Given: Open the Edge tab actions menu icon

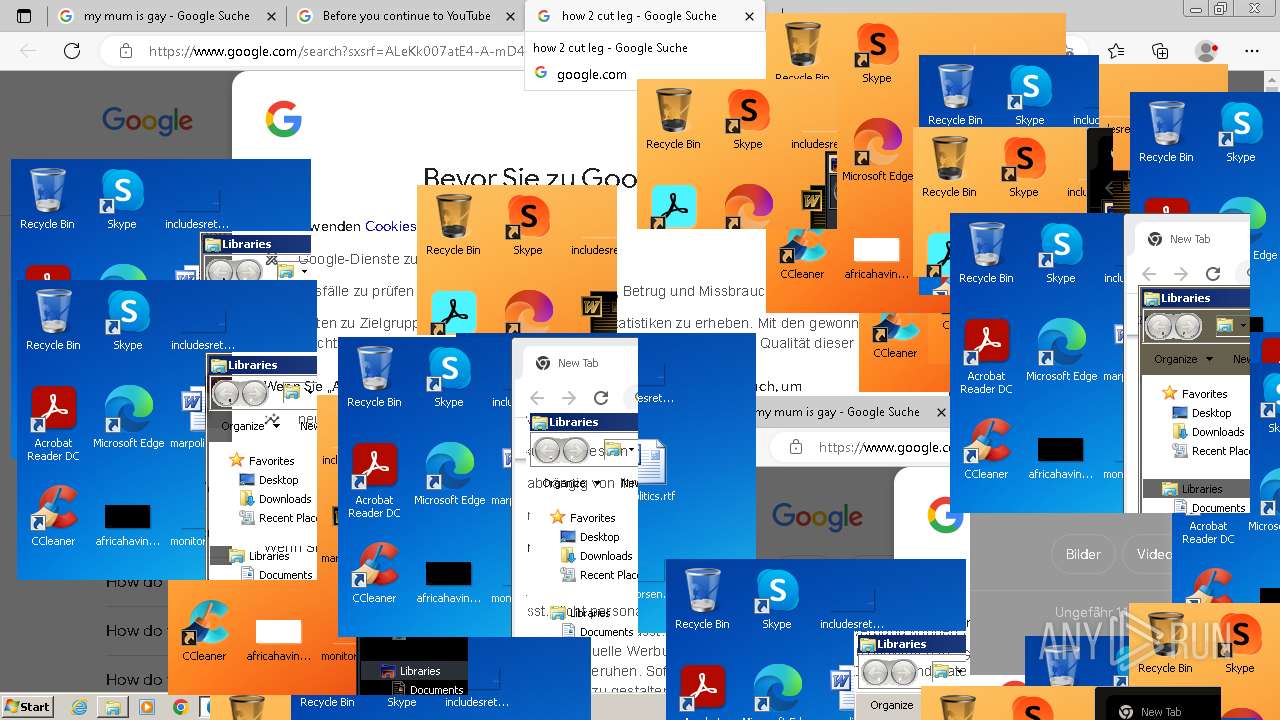Looking at the screenshot, I should pos(24,16).
